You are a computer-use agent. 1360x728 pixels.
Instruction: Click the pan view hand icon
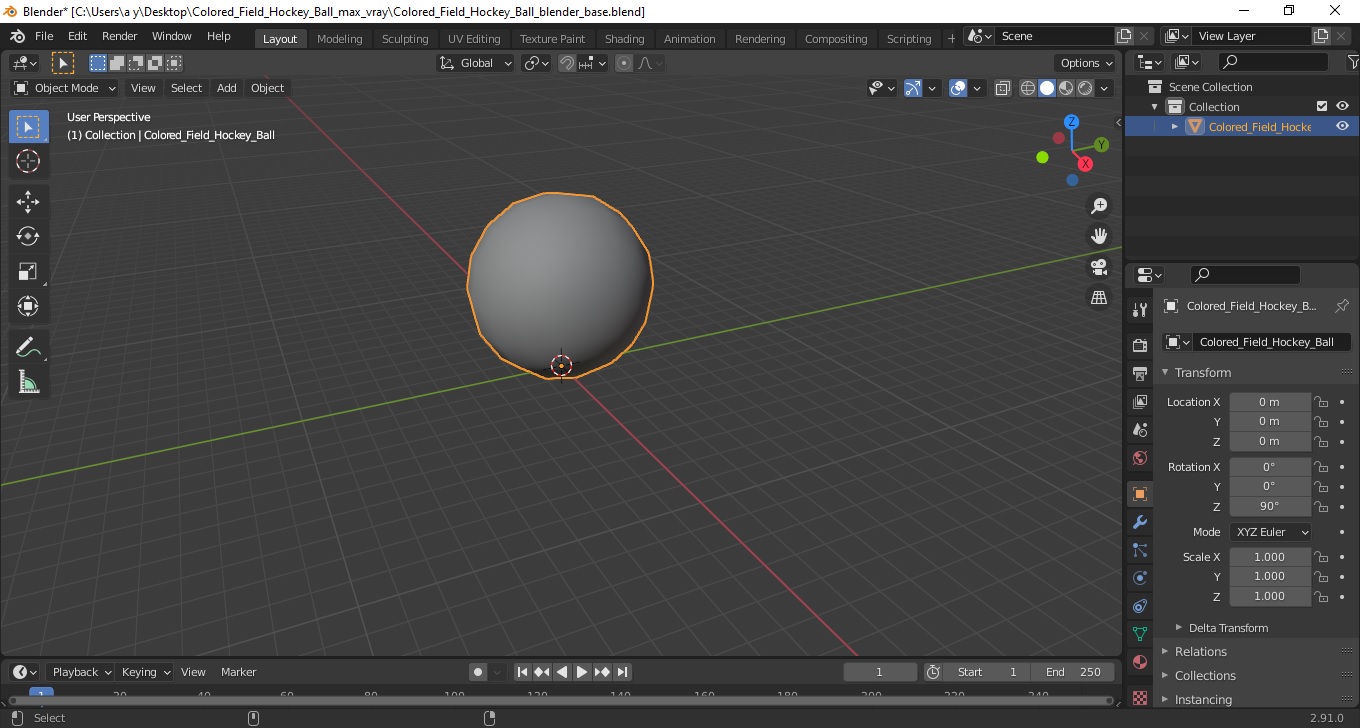pos(1099,236)
